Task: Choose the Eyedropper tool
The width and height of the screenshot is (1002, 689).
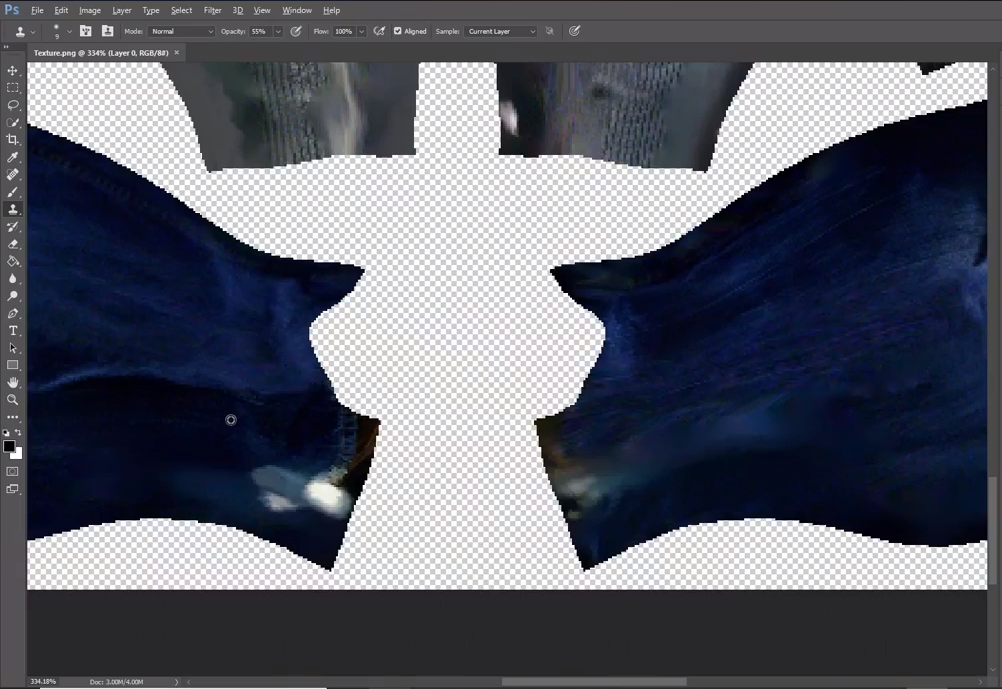Action: click(x=13, y=157)
